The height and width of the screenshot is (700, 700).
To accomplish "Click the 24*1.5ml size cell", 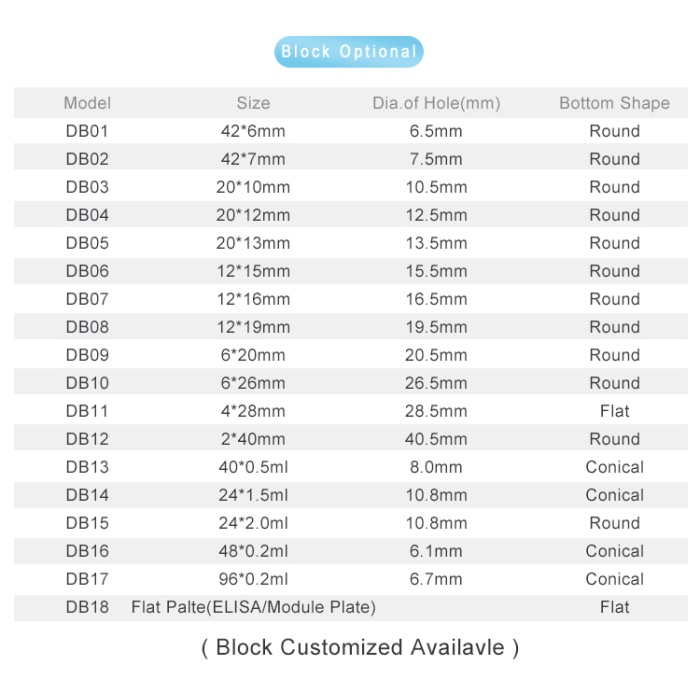I will point(253,495).
